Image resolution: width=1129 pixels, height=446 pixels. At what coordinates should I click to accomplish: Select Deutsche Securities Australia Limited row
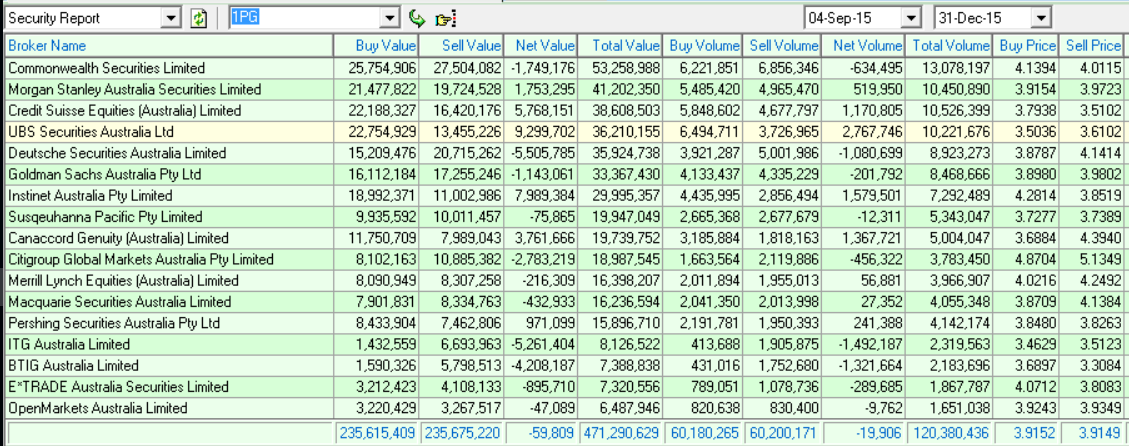click(564, 153)
